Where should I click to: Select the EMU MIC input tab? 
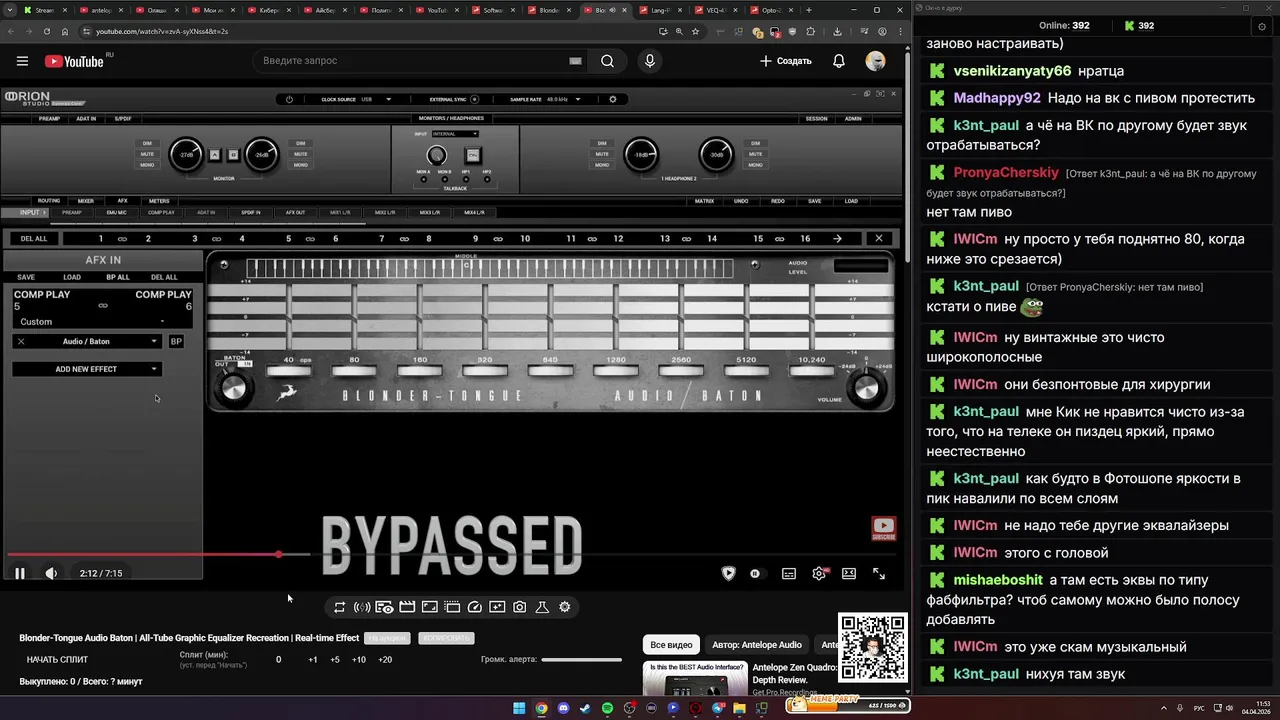(x=116, y=212)
